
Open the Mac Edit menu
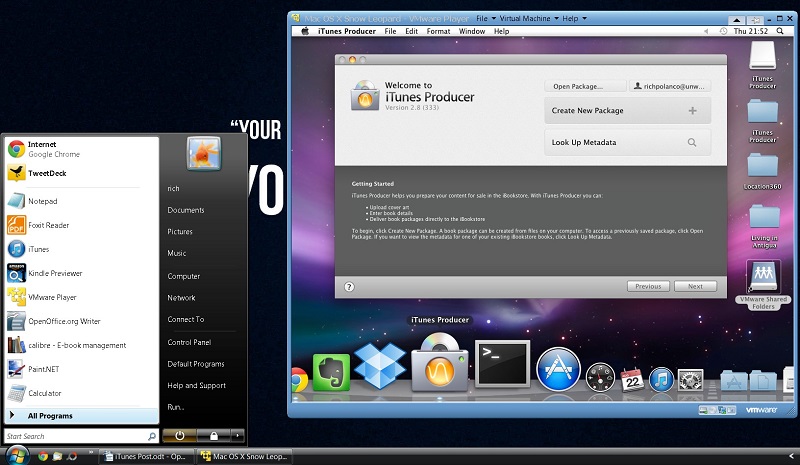coord(411,31)
